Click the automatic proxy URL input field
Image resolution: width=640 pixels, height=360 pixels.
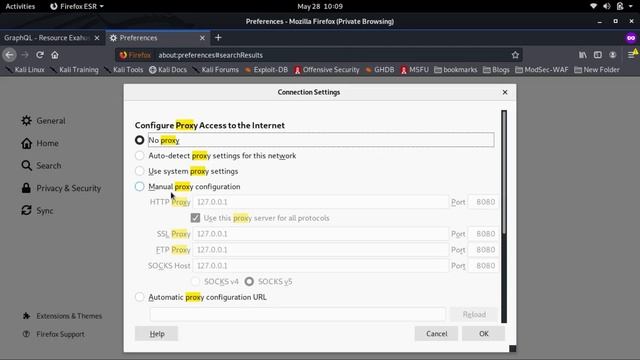[x=298, y=314]
